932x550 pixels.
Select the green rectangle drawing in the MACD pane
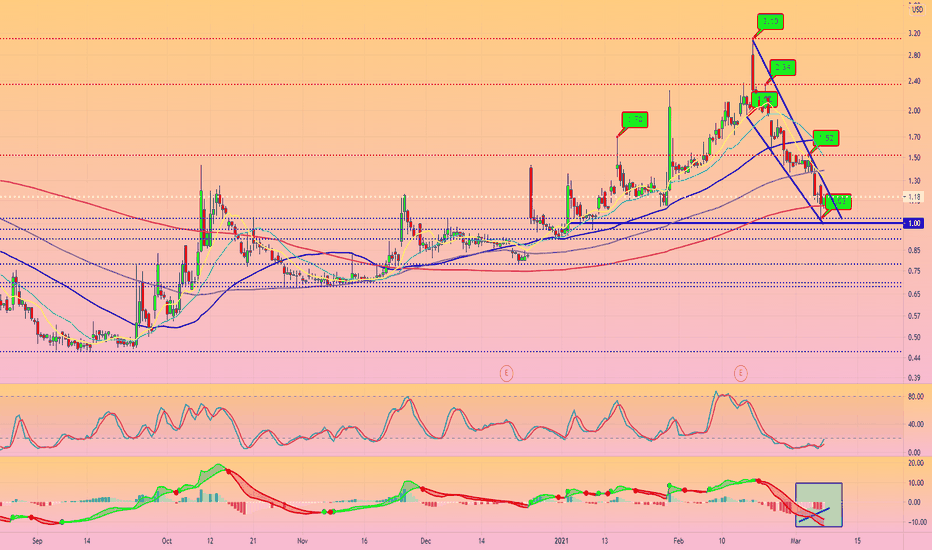point(818,505)
